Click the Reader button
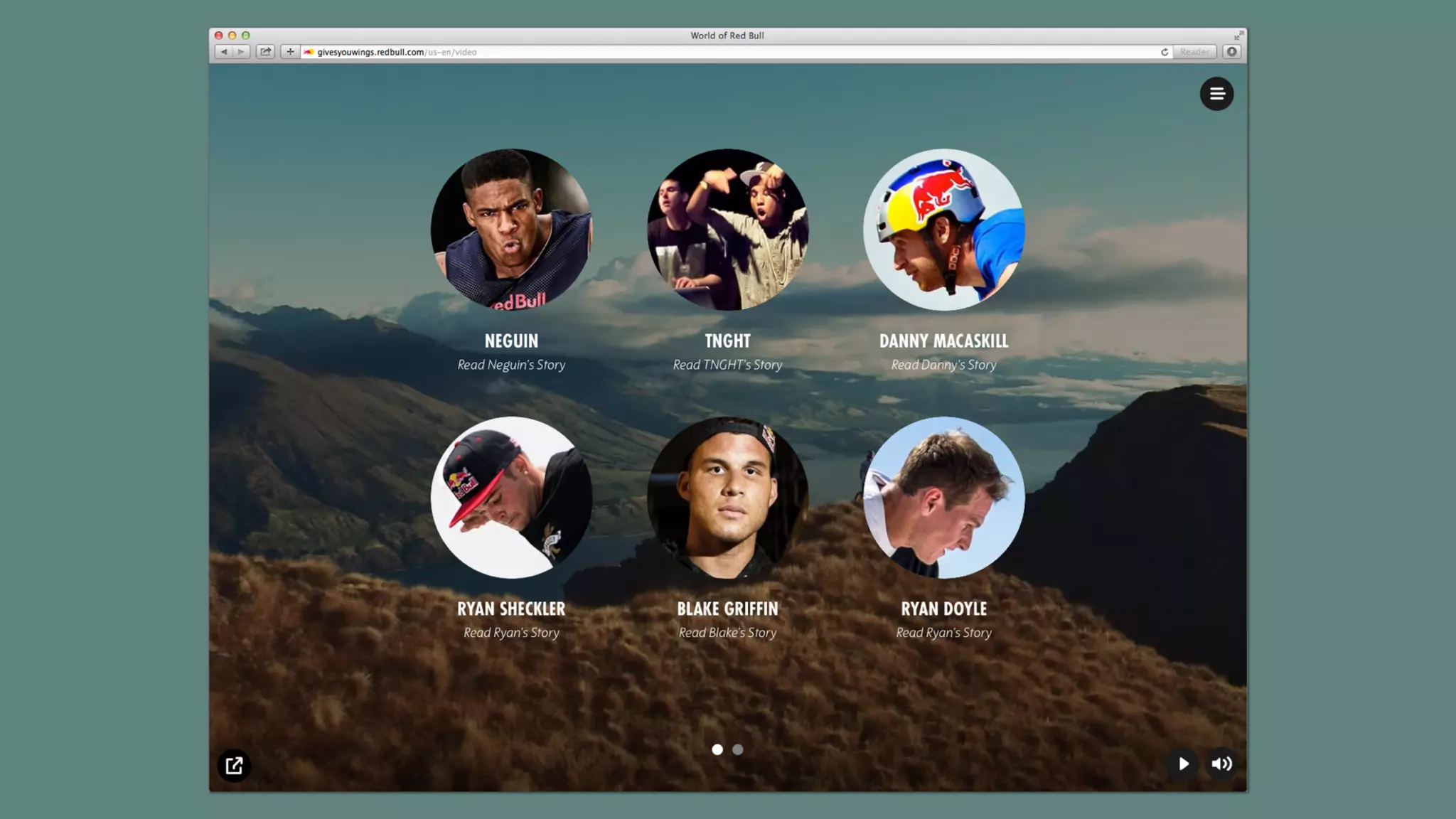 1194,52
